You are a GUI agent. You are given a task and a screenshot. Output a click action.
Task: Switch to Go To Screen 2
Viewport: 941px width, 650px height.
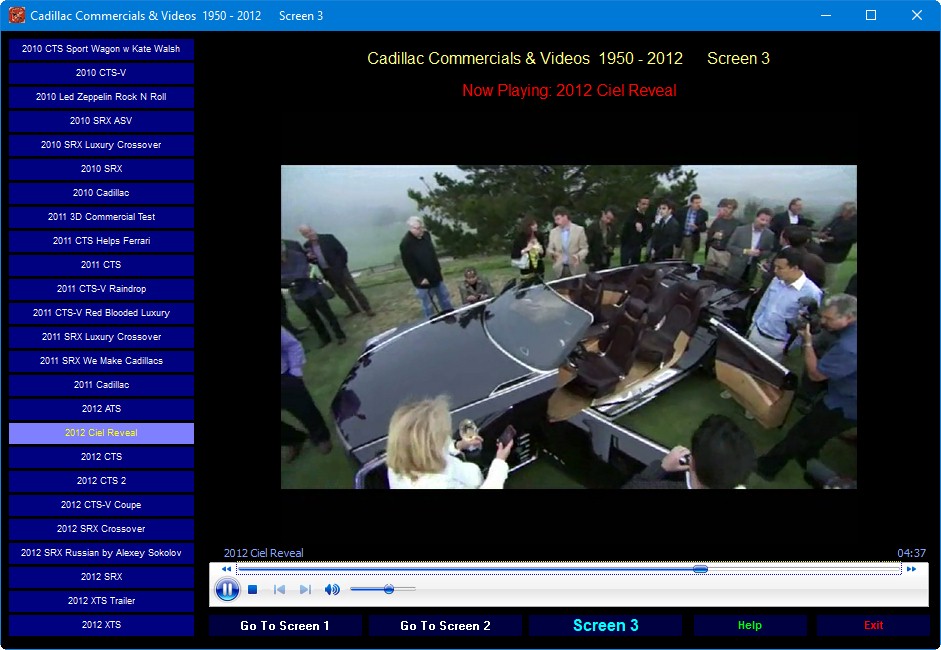pos(445,626)
